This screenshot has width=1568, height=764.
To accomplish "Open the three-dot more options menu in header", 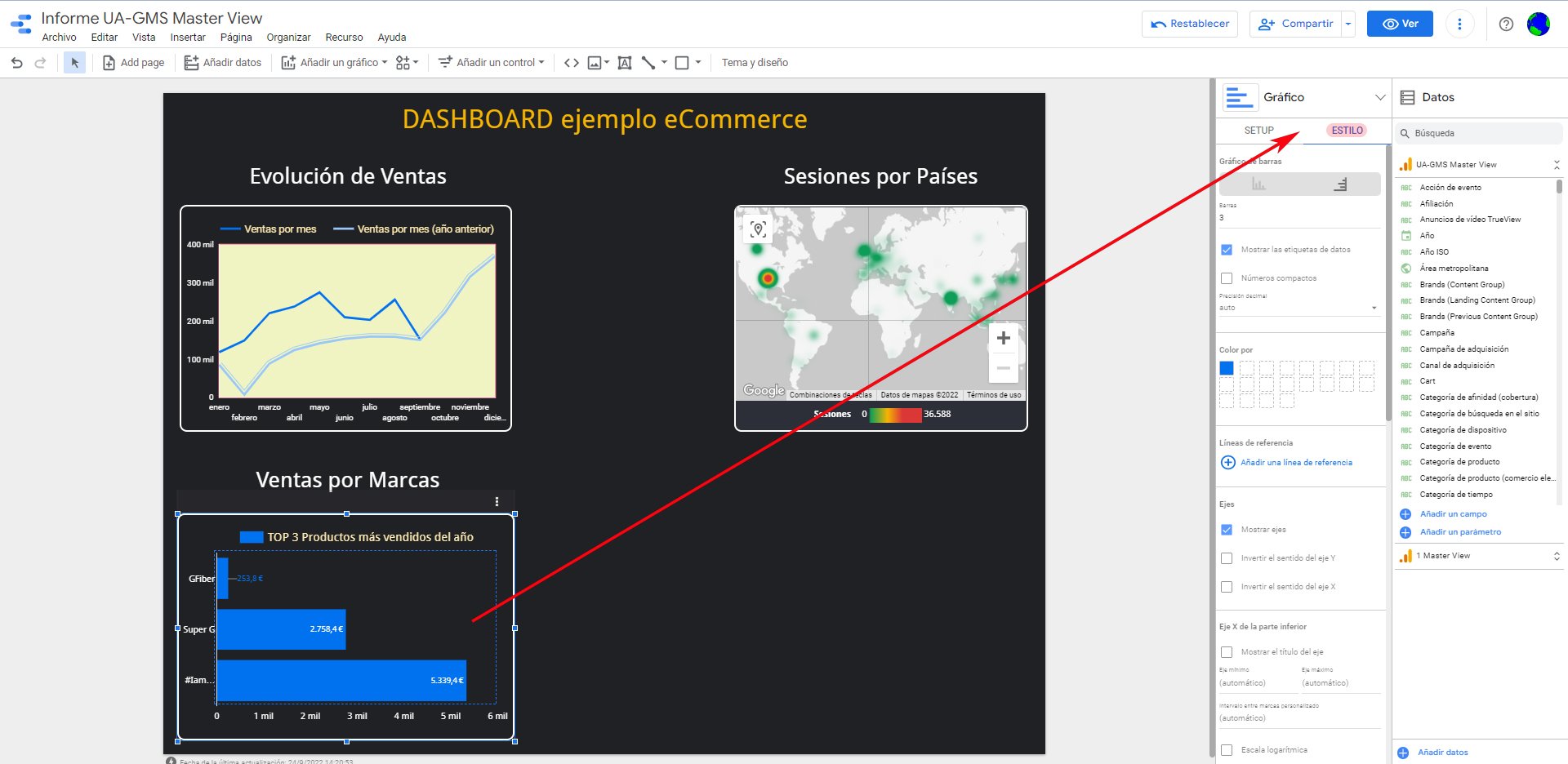I will [x=1459, y=24].
